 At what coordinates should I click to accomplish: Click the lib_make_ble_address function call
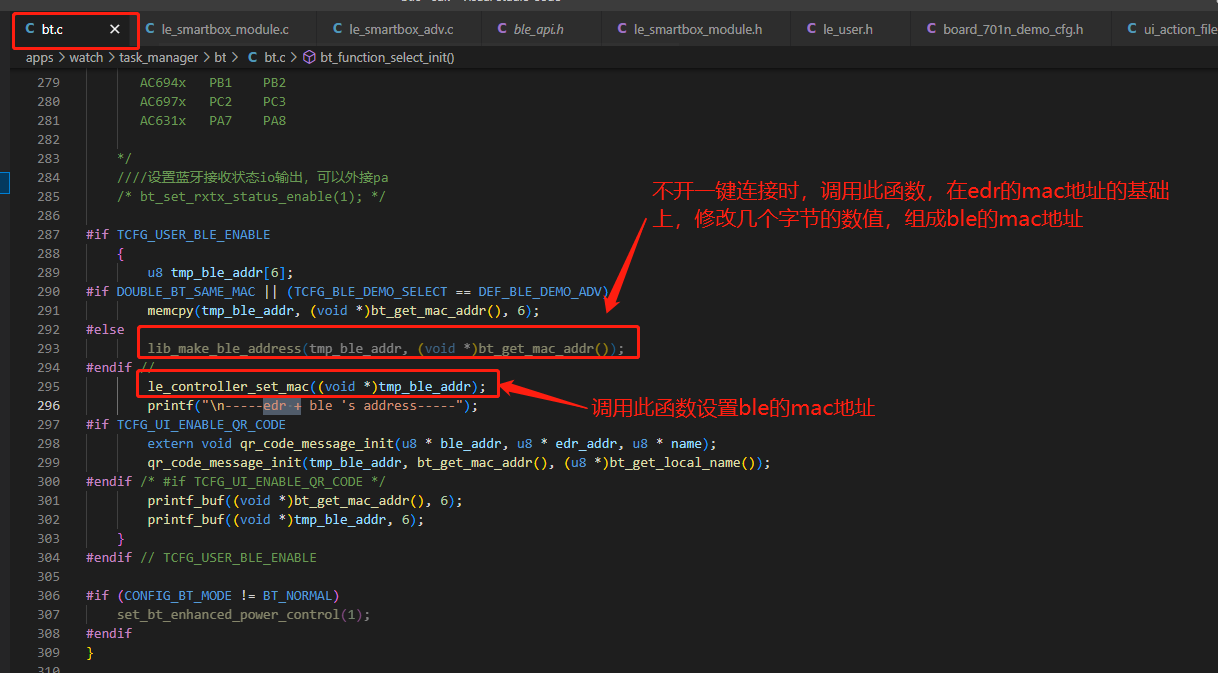[x=224, y=348]
